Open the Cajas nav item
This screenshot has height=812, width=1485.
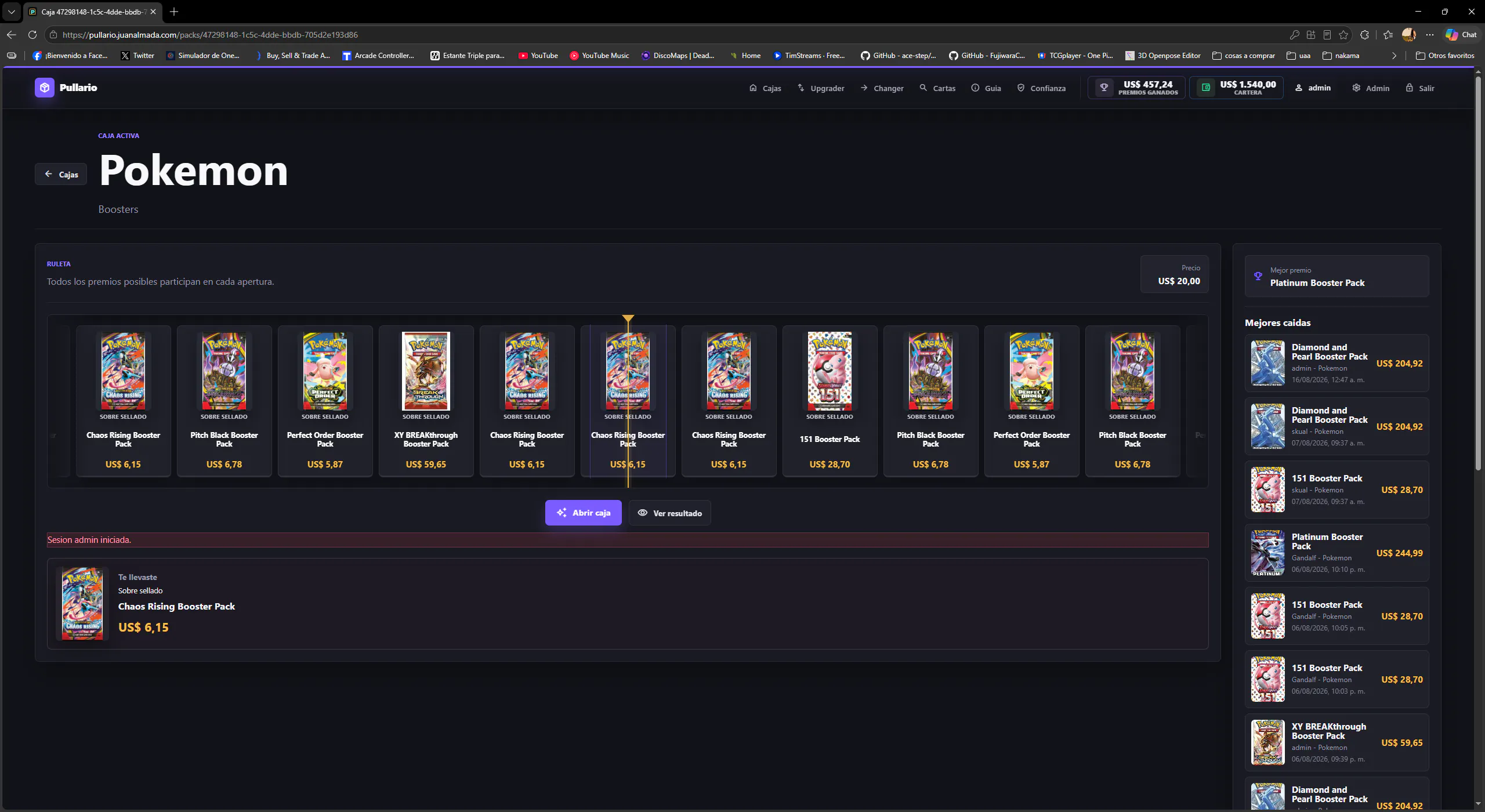click(x=765, y=88)
